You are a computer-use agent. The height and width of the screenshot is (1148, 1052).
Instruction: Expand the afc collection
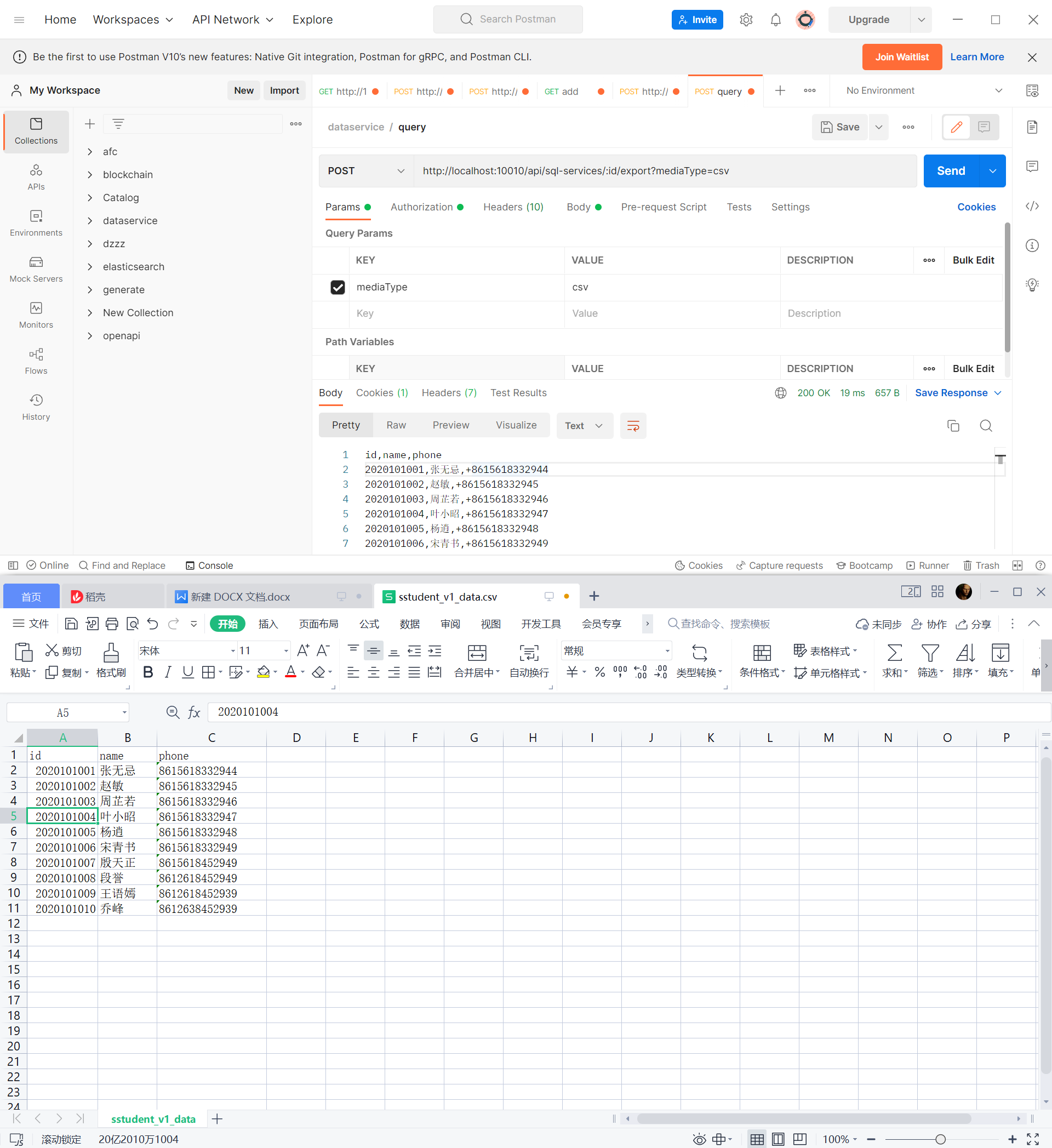point(90,151)
